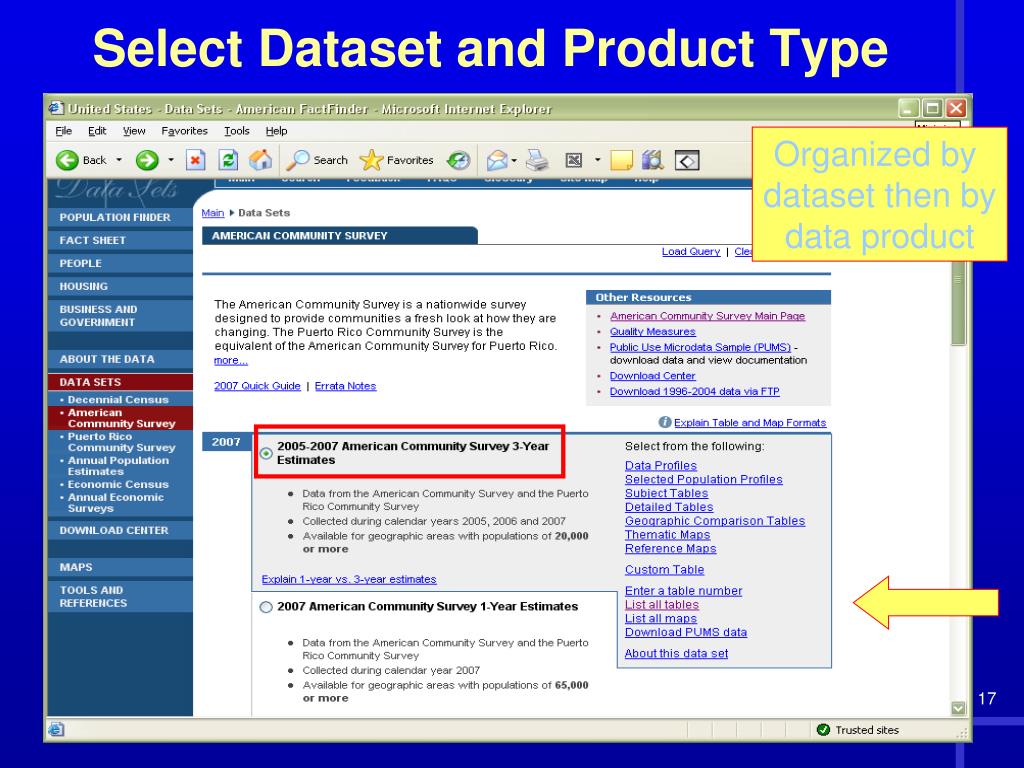
Task: Open the Edit button dropdown arrow
Action: coord(597,160)
